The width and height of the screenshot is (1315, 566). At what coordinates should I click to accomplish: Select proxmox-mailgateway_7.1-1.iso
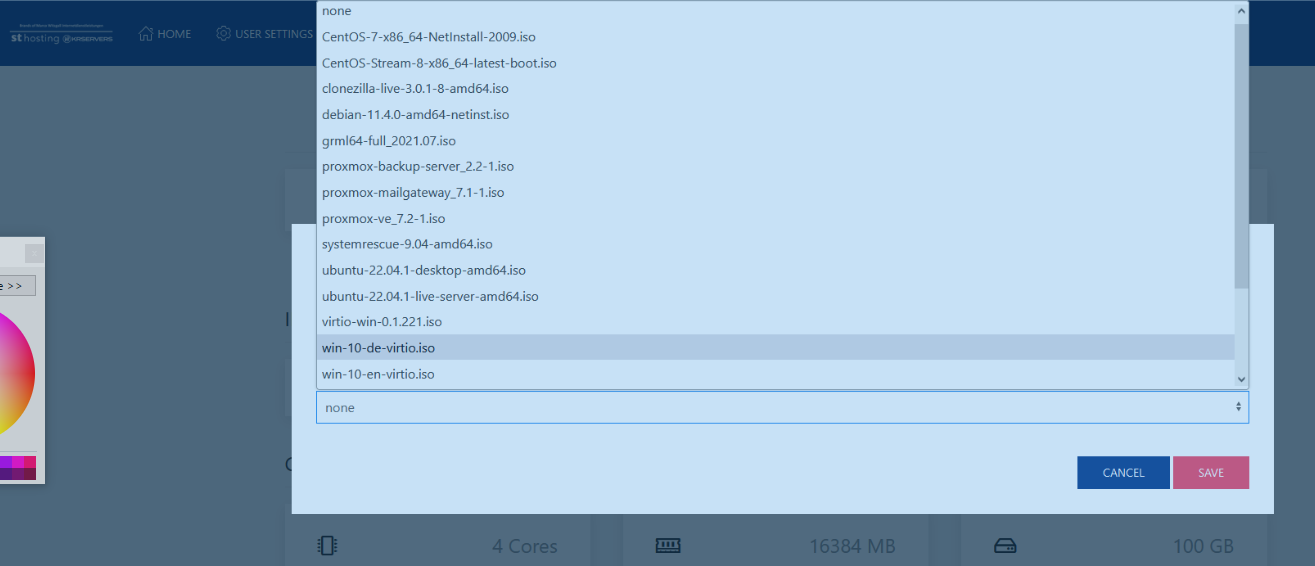[x=776, y=193]
